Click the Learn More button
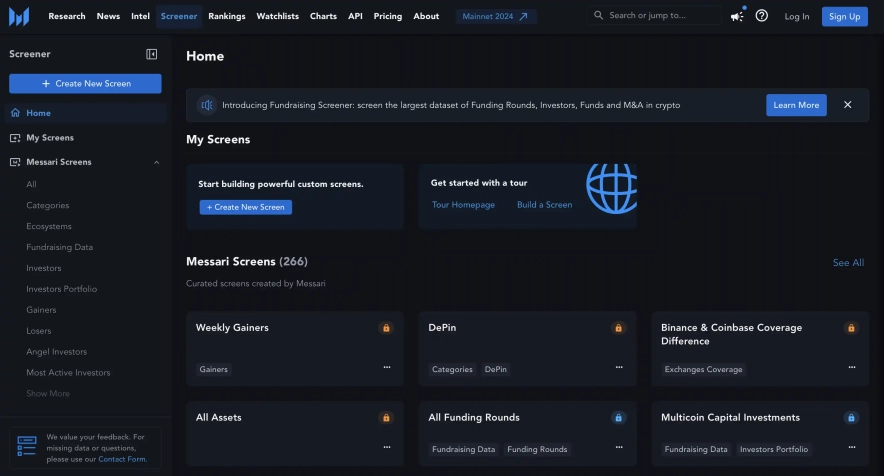The width and height of the screenshot is (884, 476). pyautogui.click(x=796, y=105)
